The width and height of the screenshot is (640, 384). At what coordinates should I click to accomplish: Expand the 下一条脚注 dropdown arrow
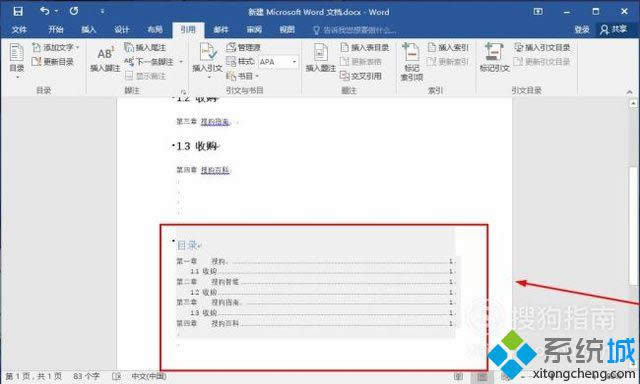coord(181,62)
